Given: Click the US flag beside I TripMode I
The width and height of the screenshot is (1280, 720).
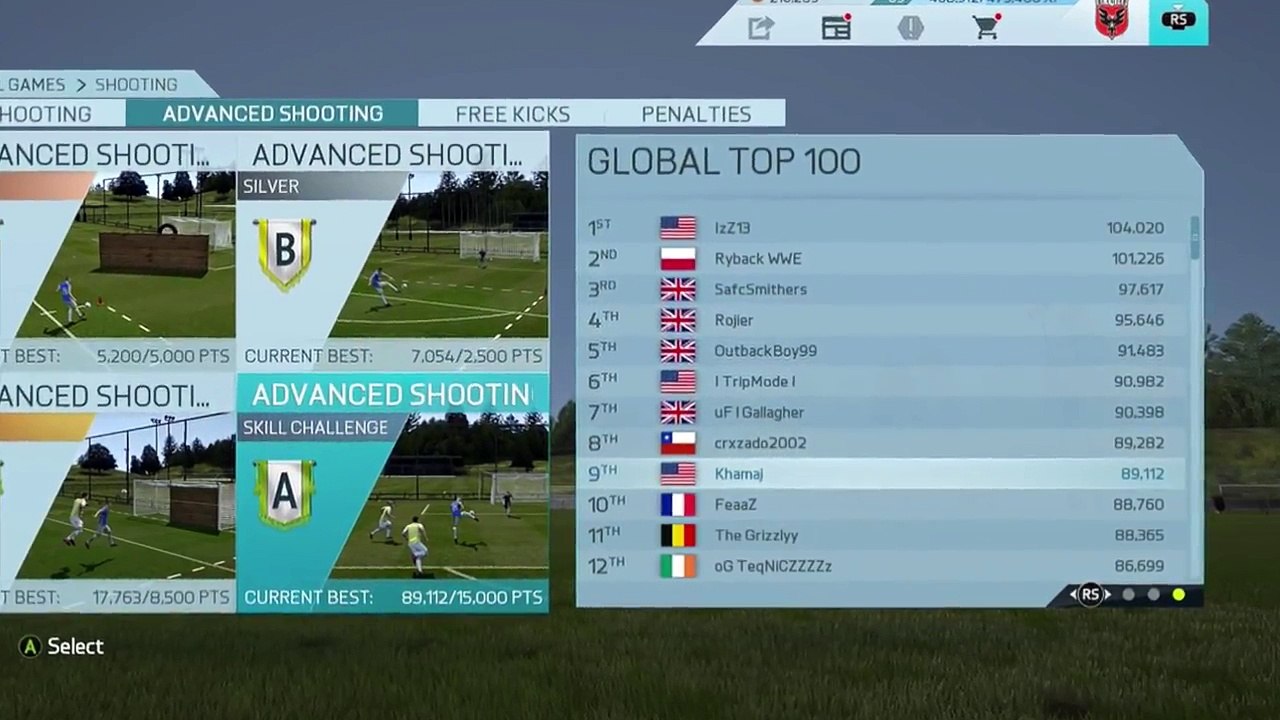Looking at the screenshot, I should click(678, 382).
